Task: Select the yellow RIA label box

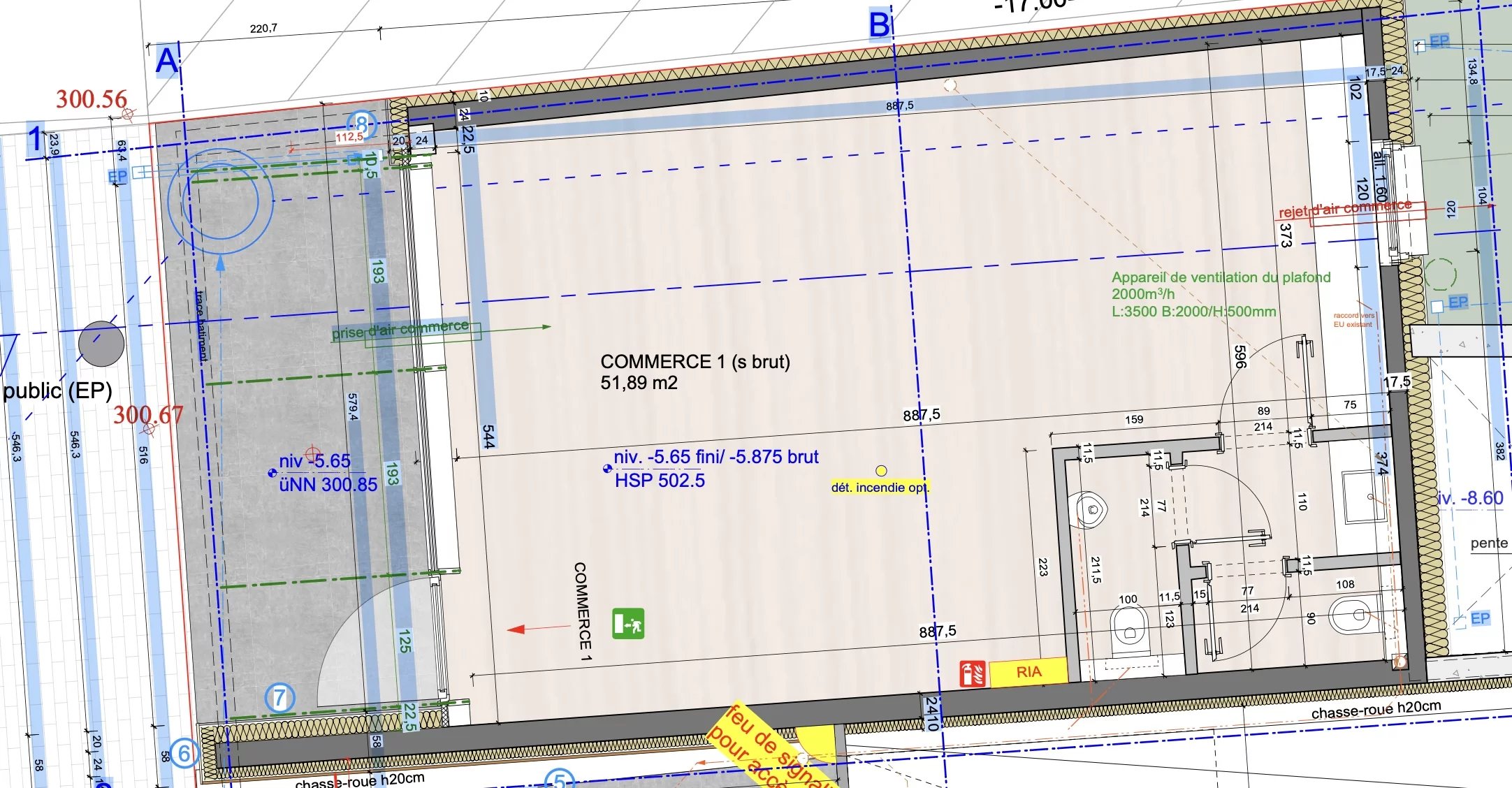Action: pyautogui.click(x=1028, y=672)
